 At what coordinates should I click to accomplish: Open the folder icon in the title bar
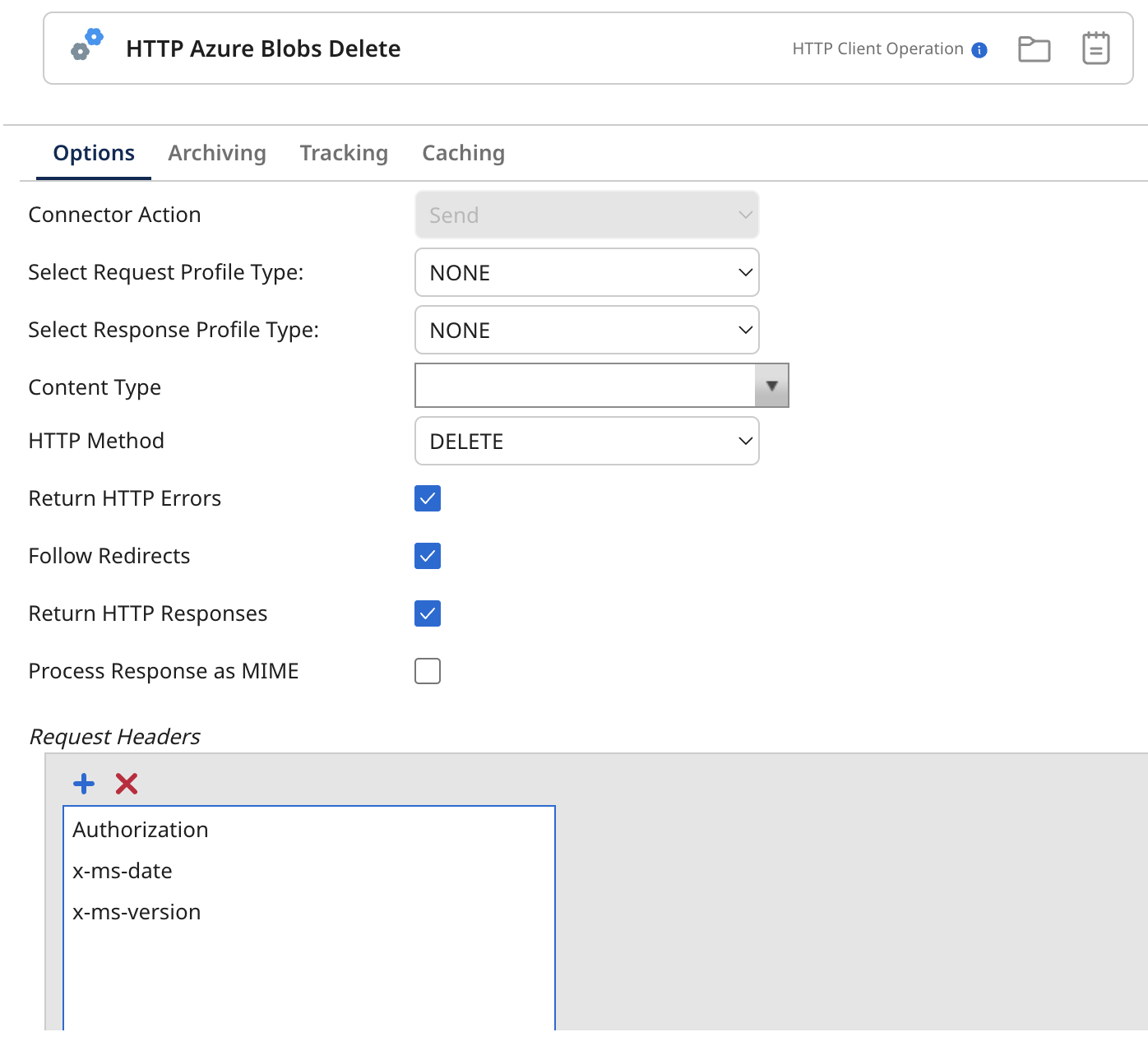[1034, 49]
